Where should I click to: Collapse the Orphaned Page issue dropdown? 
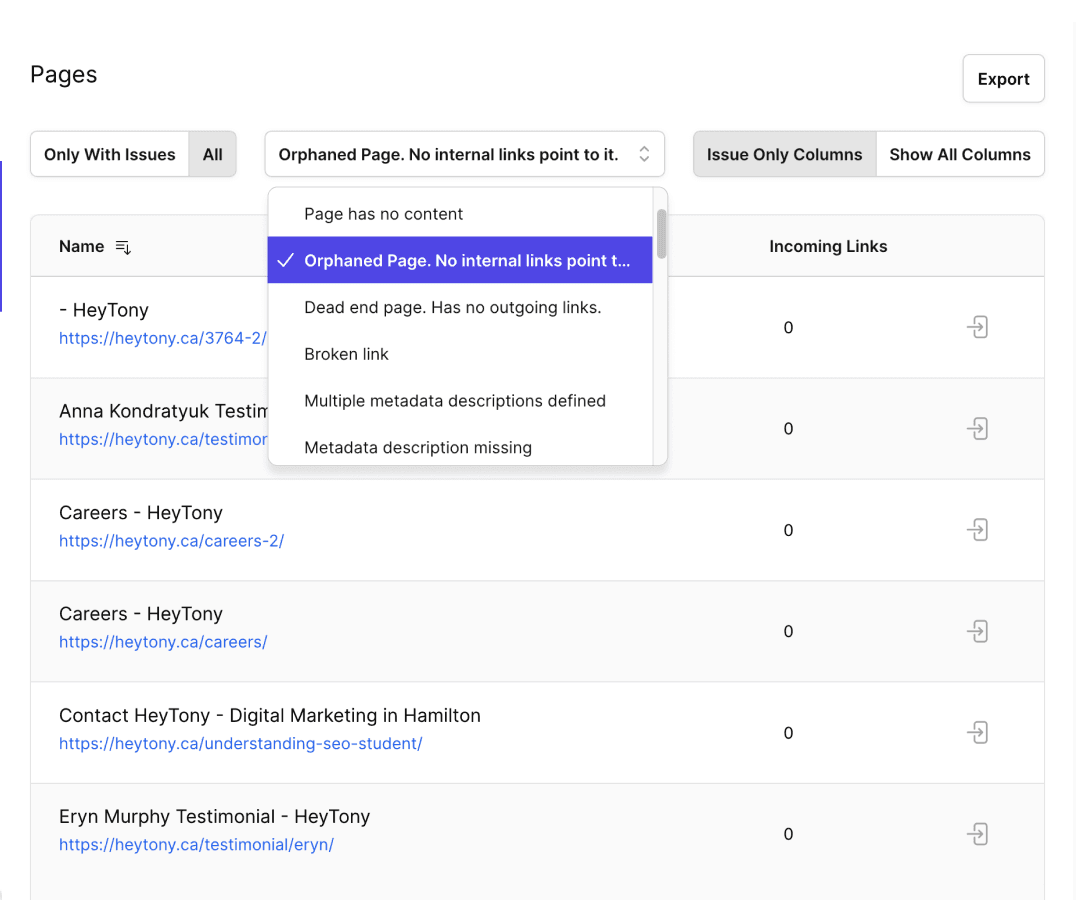pos(464,155)
